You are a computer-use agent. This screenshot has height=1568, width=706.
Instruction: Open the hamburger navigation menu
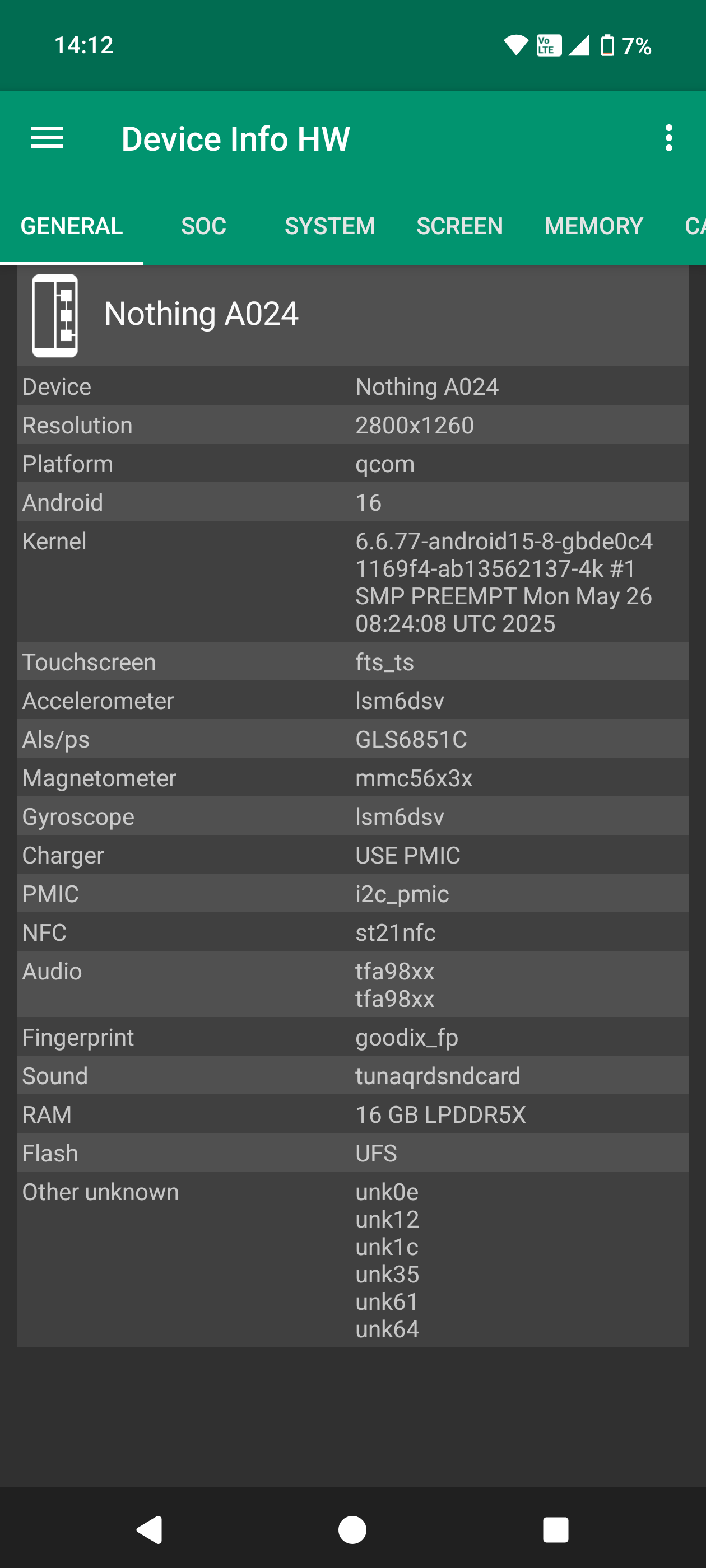pyautogui.click(x=47, y=138)
